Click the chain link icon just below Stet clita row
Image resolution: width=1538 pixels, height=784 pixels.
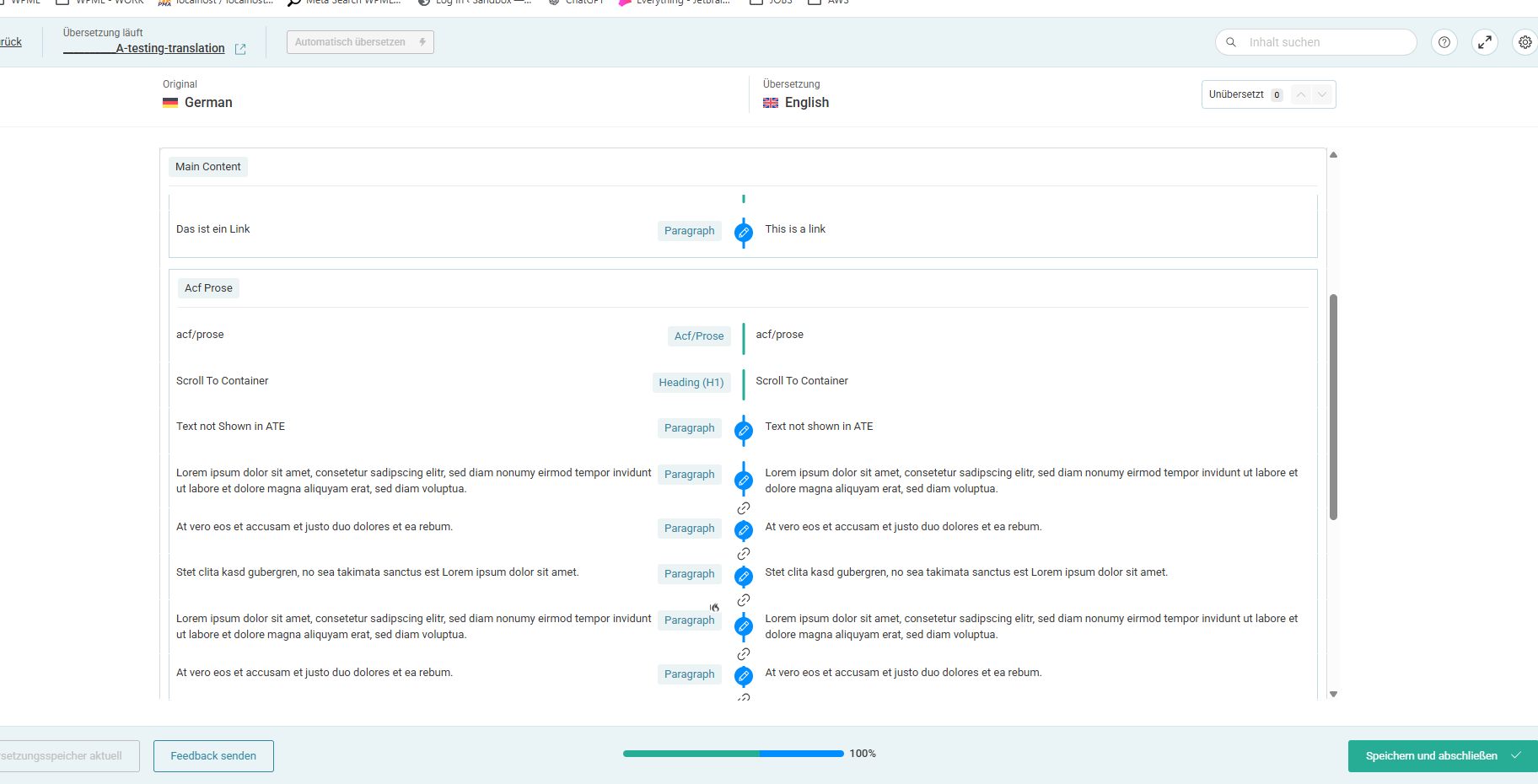coord(744,600)
